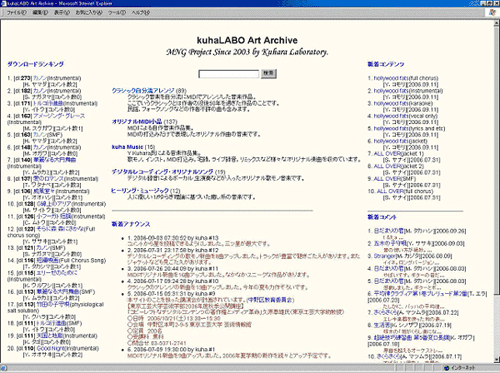Click the 新着コンテンツ heading
This screenshot has height=373, width=500.
(x=386, y=64)
